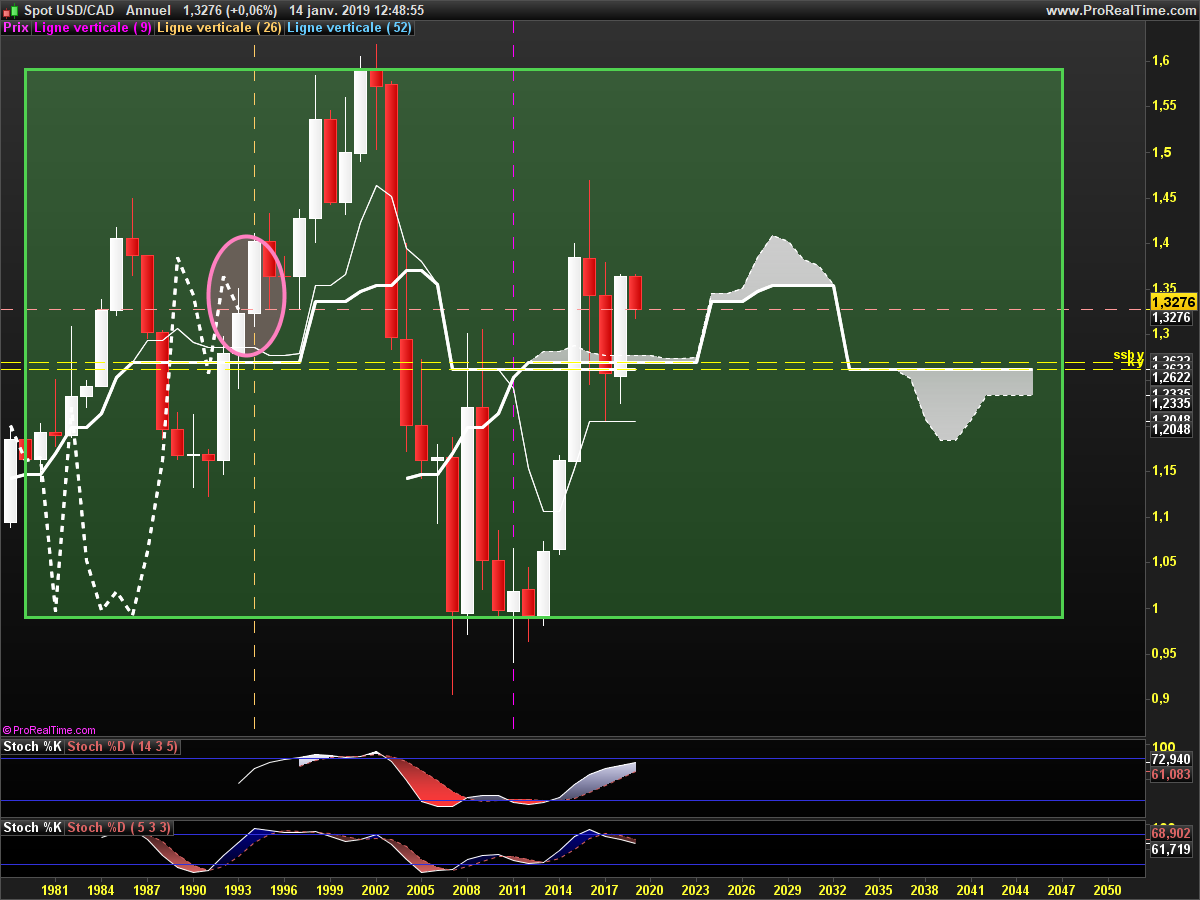Click the 14 janv. 2019 12:48:55 timestamp
Viewport: 1200px width, 900px height.
tap(356, 10)
